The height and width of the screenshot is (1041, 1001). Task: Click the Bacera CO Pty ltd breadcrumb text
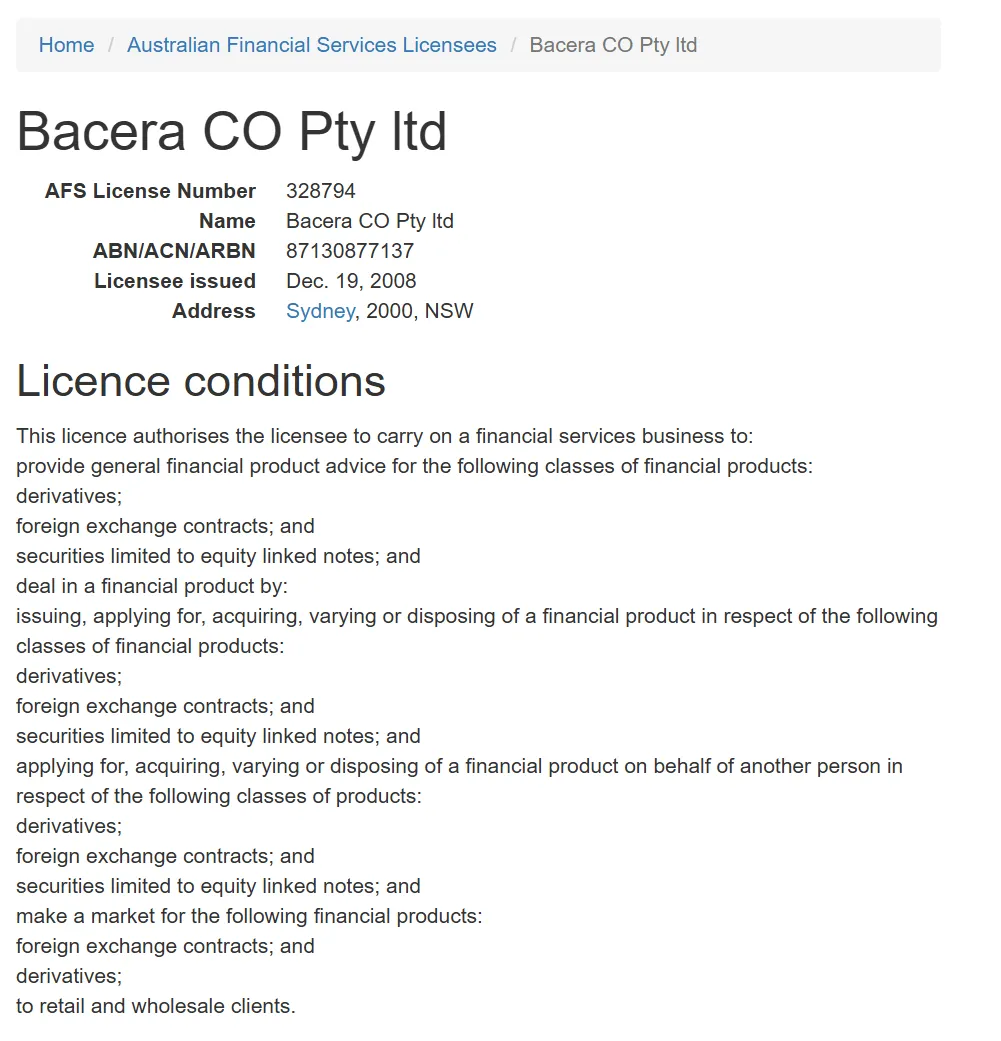click(x=613, y=45)
